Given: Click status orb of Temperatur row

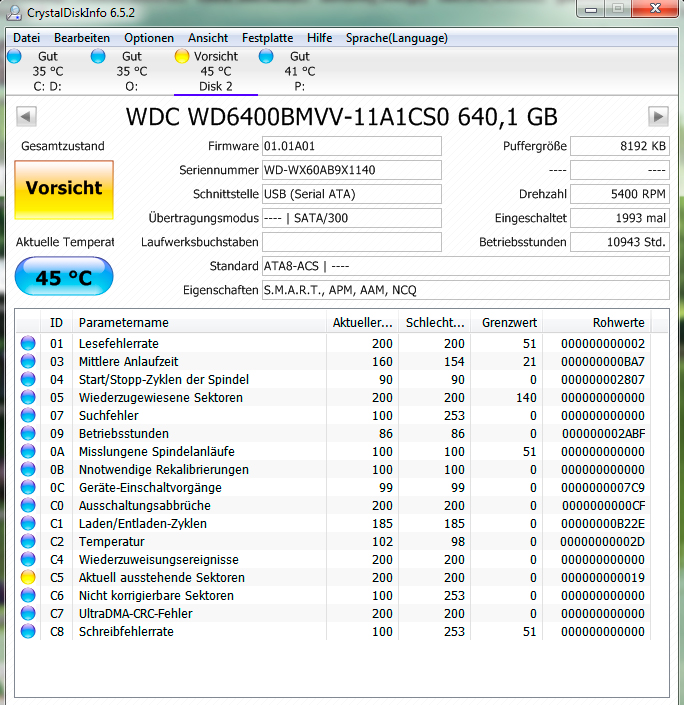Looking at the screenshot, I should (28, 541).
